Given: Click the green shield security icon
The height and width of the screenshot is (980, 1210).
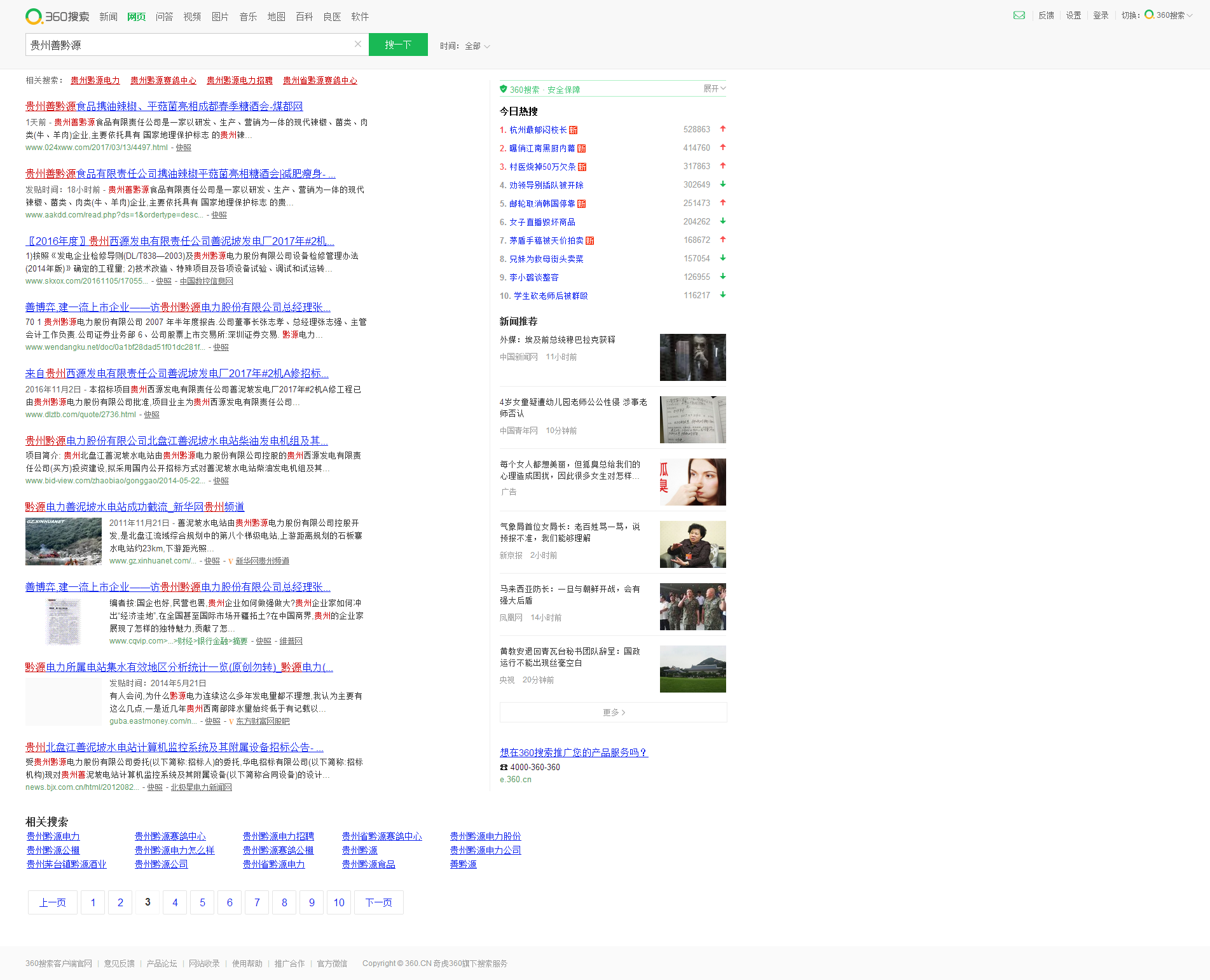Looking at the screenshot, I should tap(503, 89).
